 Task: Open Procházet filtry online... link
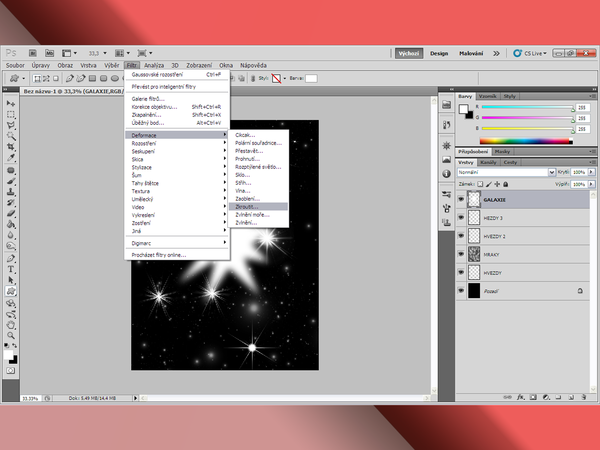click(160, 255)
